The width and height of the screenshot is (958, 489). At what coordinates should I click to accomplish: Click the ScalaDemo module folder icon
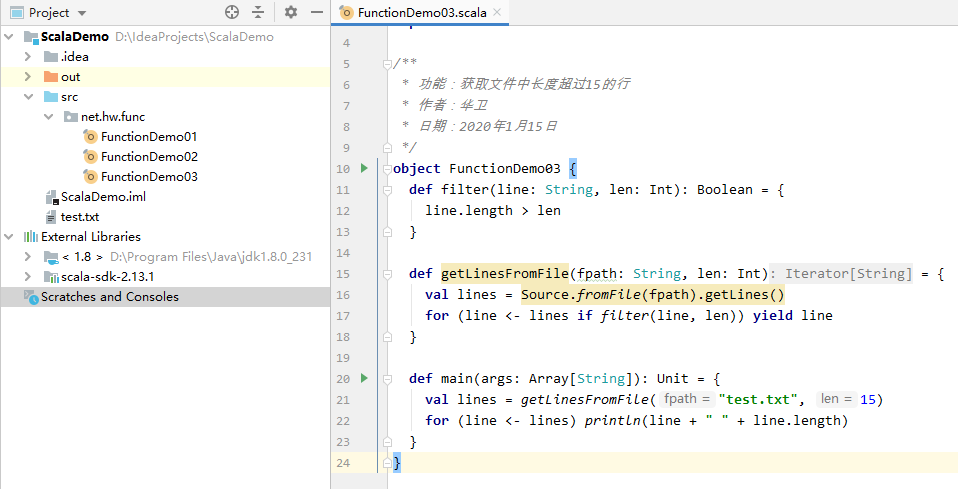(x=31, y=37)
